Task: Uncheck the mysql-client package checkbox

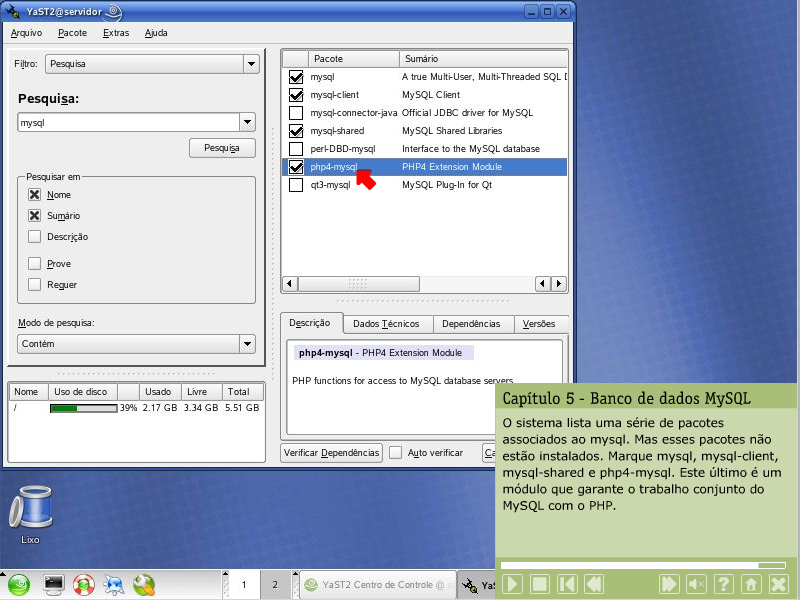Action: point(295,95)
